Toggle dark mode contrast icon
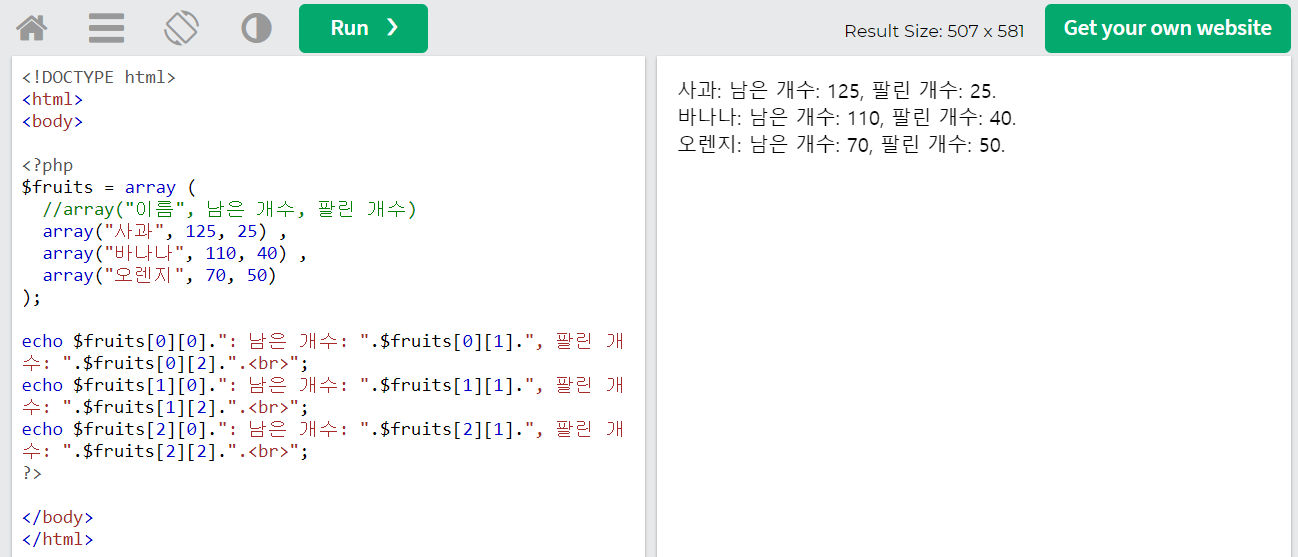The image size is (1298, 557). click(256, 28)
